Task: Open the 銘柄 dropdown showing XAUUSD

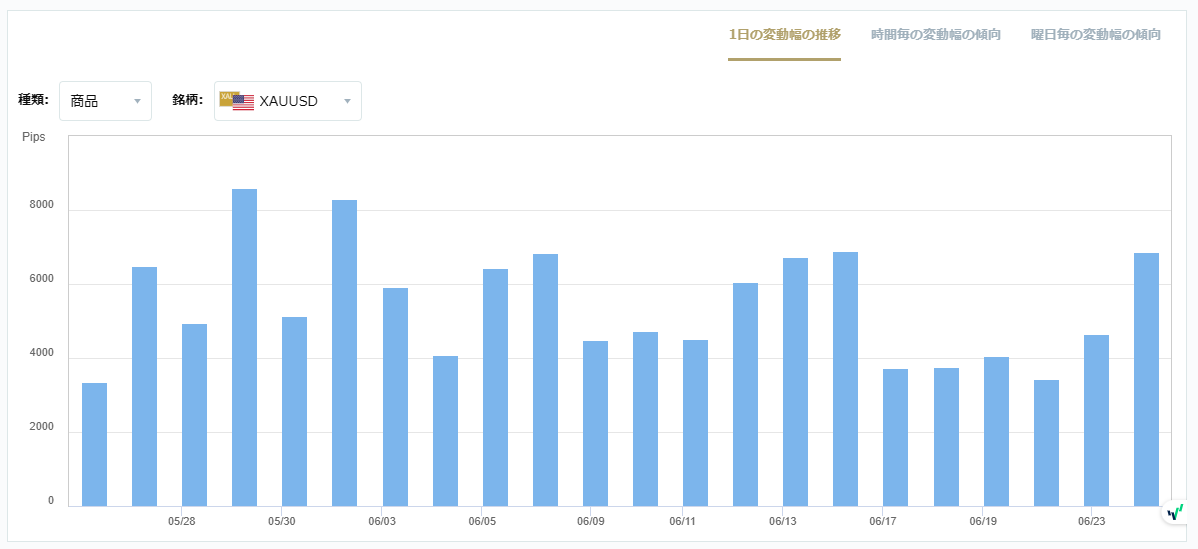Action: tap(288, 101)
